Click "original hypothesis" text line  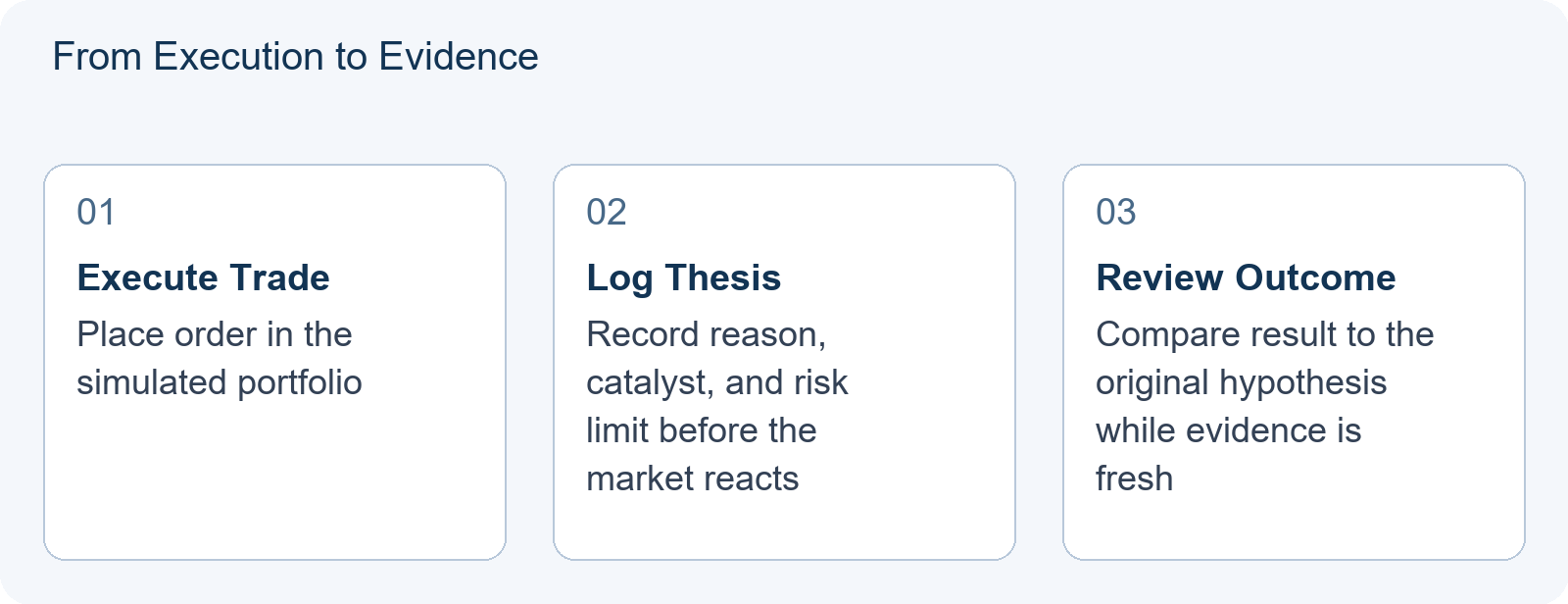1242,382
